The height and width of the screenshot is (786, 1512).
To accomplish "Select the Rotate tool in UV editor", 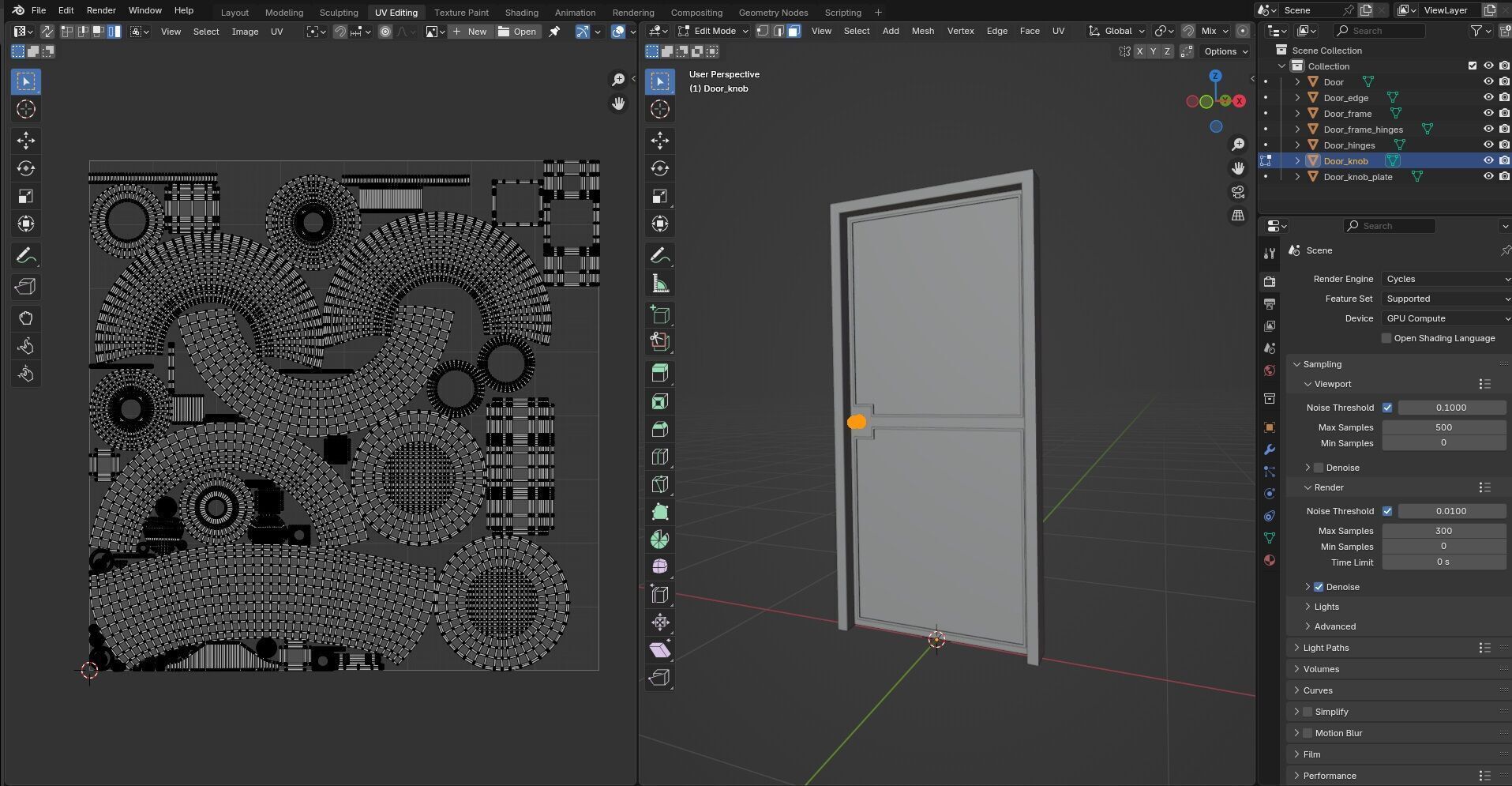I will click(x=26, y=168).
